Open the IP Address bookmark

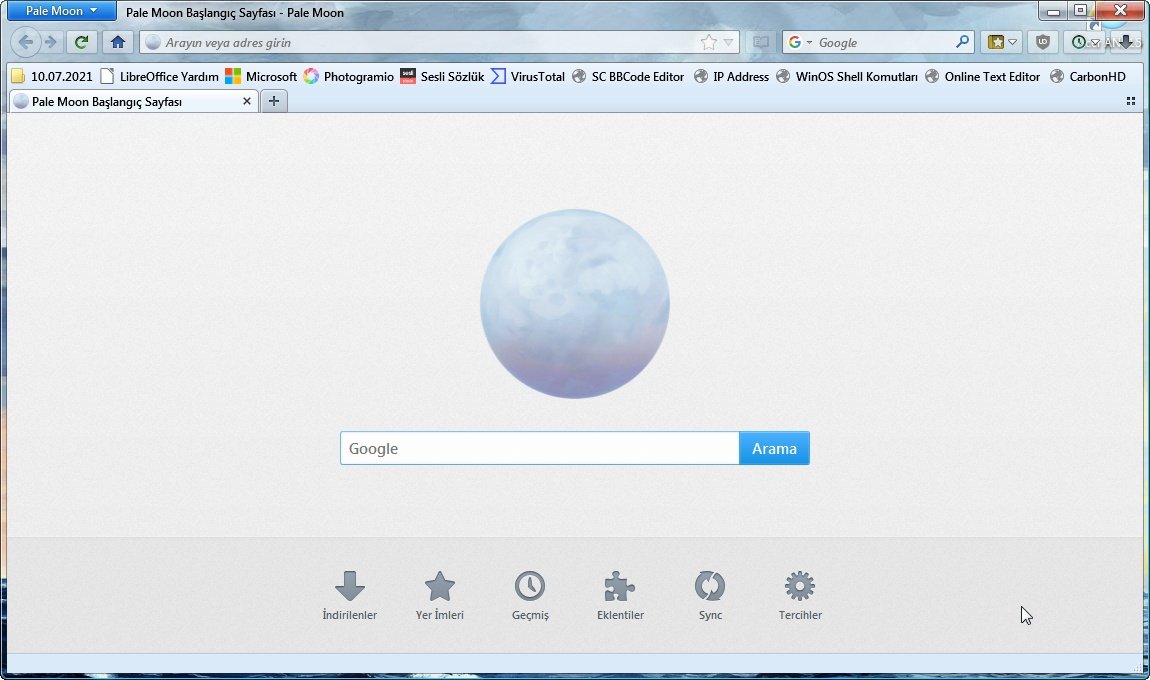point(732,76)
